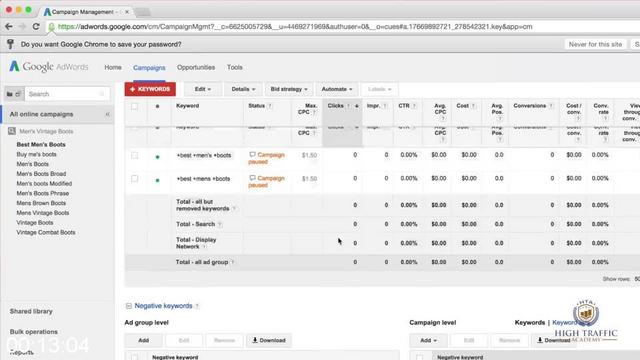Image resolution: width=640 pixels, height=360 pixels.
Task: Toggle select-all checkbox in keyword table header
Action: coord(134,107)
